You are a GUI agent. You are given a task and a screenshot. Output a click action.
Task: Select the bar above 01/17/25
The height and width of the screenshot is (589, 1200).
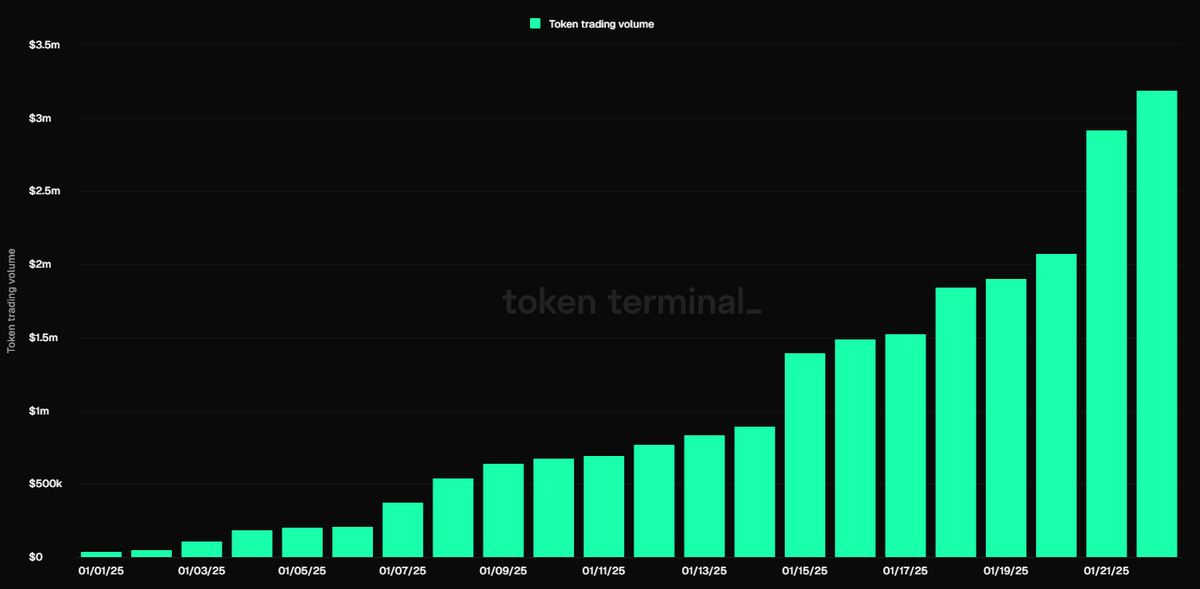[905, 445]
